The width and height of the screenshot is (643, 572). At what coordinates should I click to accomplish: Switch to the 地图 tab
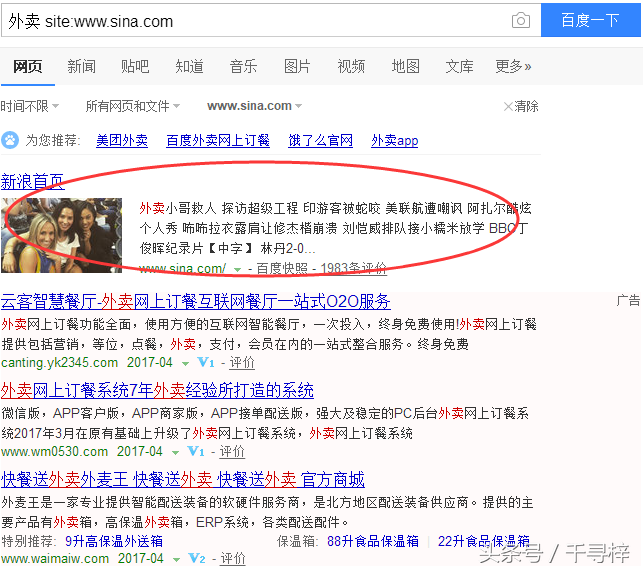coord(405,66)
